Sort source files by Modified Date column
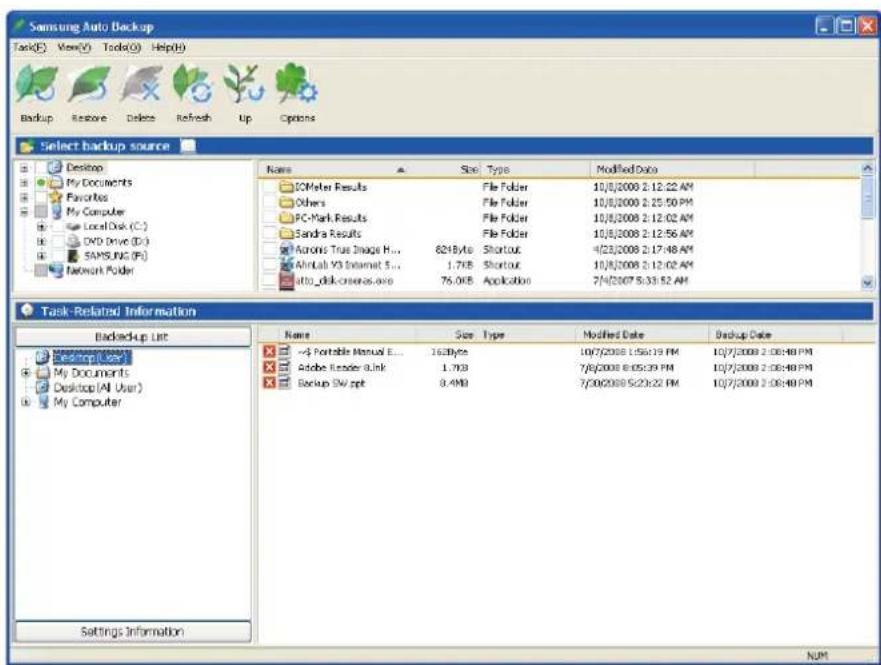This screenshot has height=665, width=881. click(672, 169)
